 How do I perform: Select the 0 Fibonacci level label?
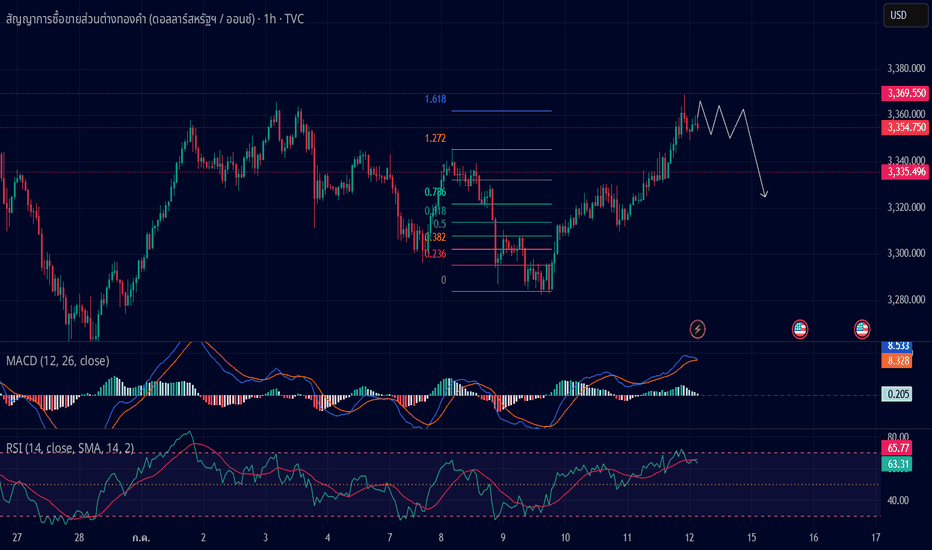pos(443,280)
